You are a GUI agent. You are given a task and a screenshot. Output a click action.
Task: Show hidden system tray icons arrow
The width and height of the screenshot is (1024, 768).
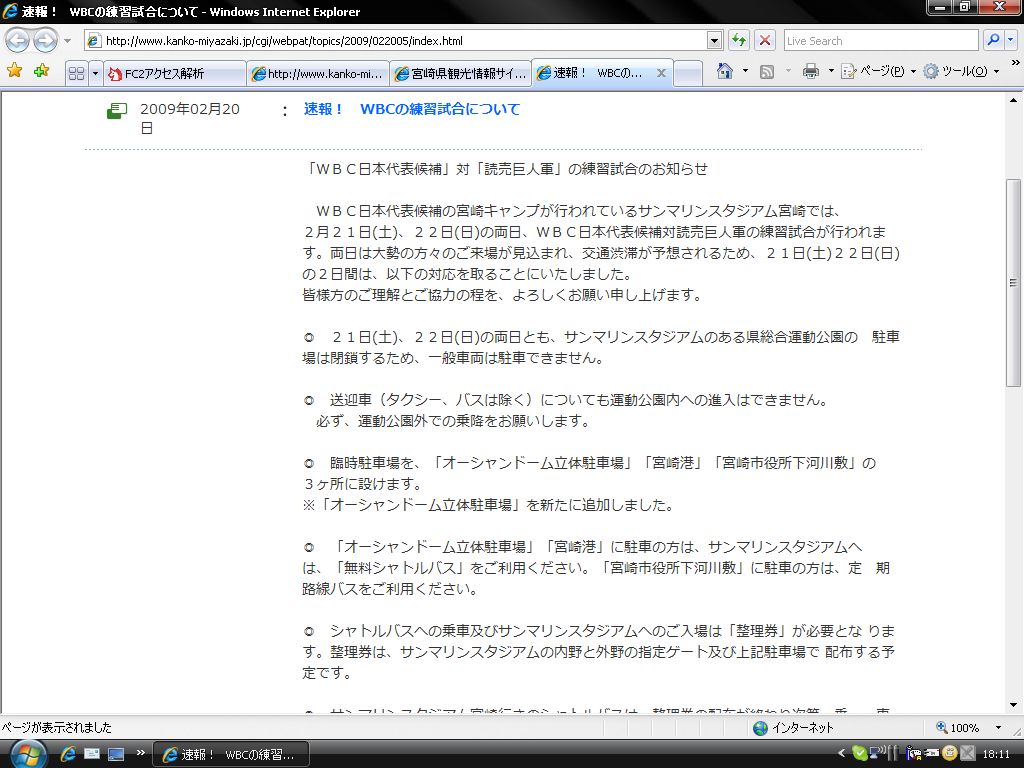point(842,754)
